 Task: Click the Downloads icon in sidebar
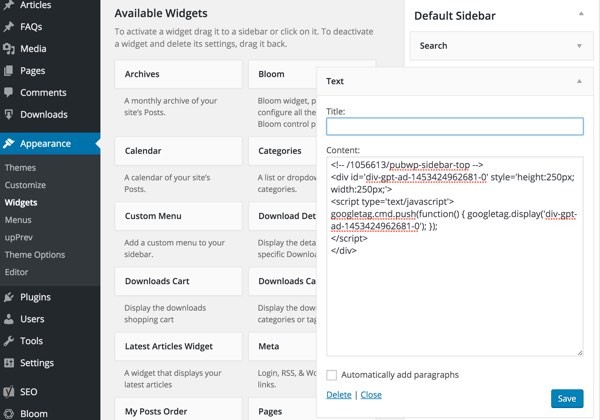(8, 114)
